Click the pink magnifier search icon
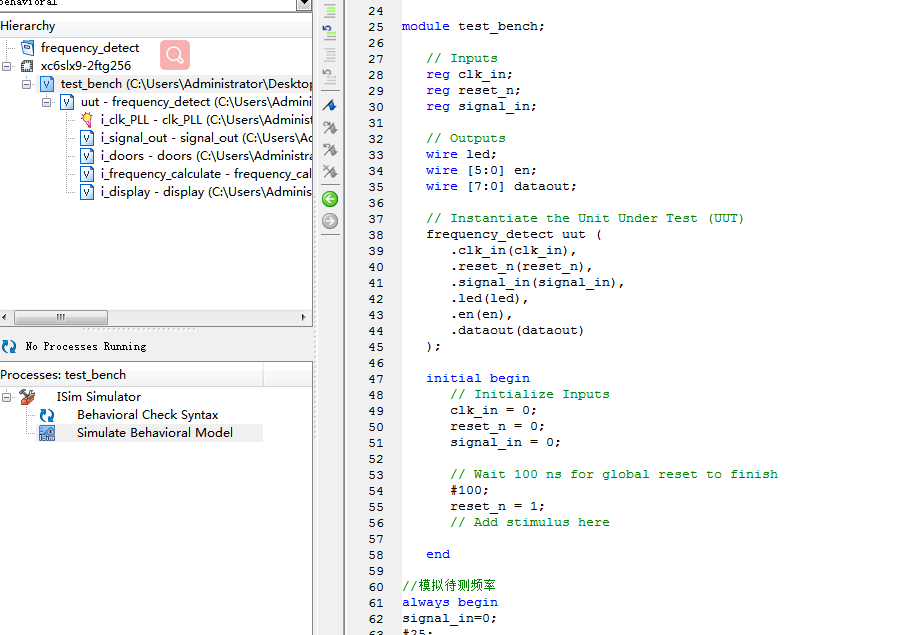Viewport: 916px width, 635px height. (174, 55)
